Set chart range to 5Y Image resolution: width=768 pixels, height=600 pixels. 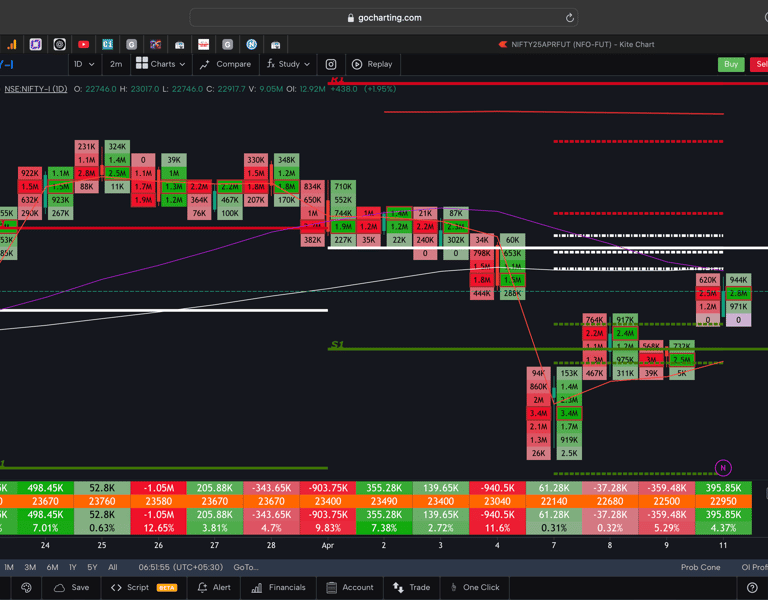coord(92,567)
